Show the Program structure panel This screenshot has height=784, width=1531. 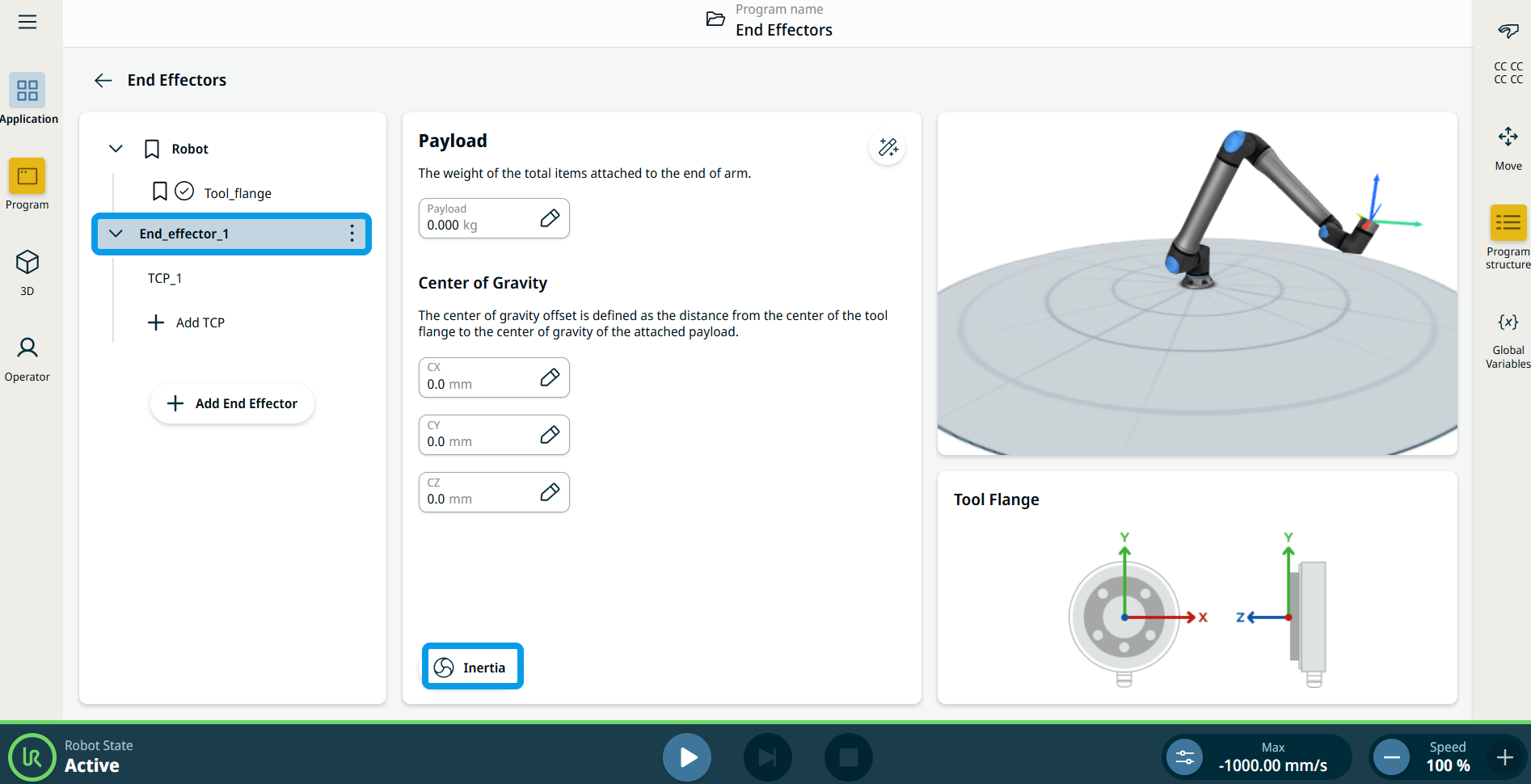pyautogui.click(x=1508, y=234)
